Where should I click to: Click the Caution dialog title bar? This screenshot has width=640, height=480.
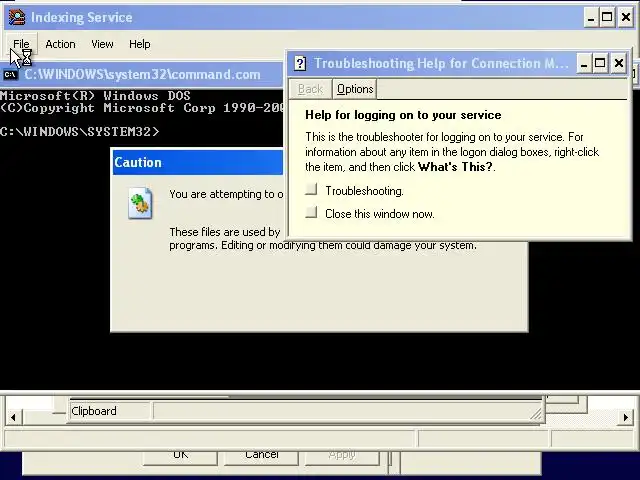[198, 162]
